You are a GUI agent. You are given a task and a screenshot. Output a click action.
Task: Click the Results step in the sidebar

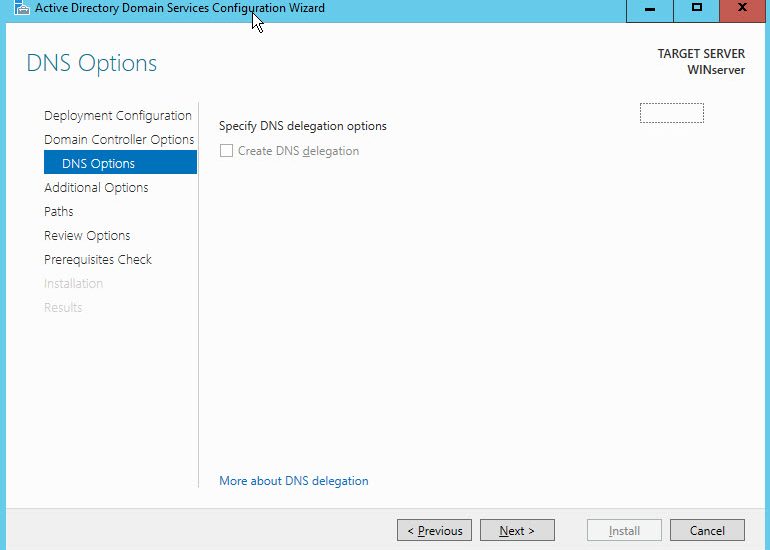pos(63,307)
